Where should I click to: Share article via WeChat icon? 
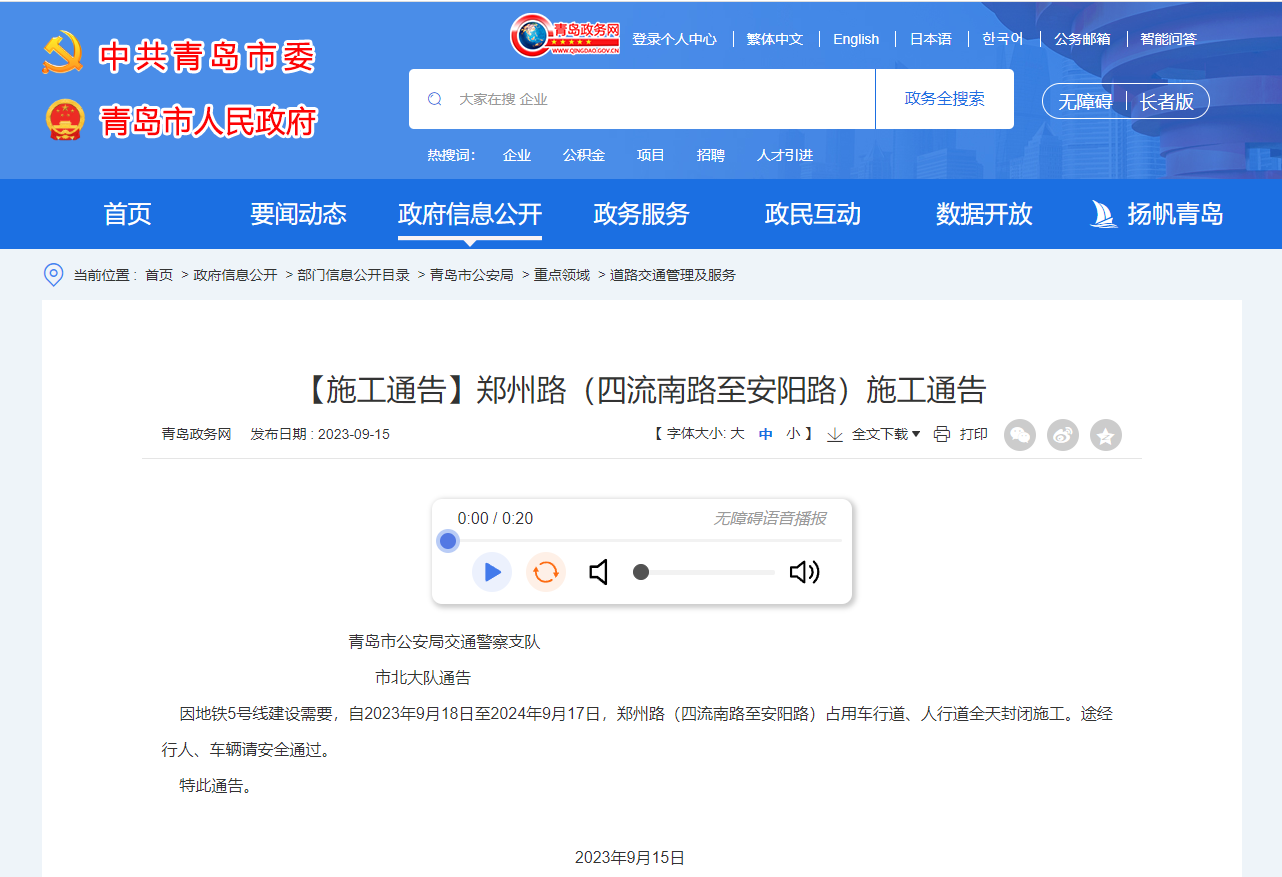point(1019,435)
